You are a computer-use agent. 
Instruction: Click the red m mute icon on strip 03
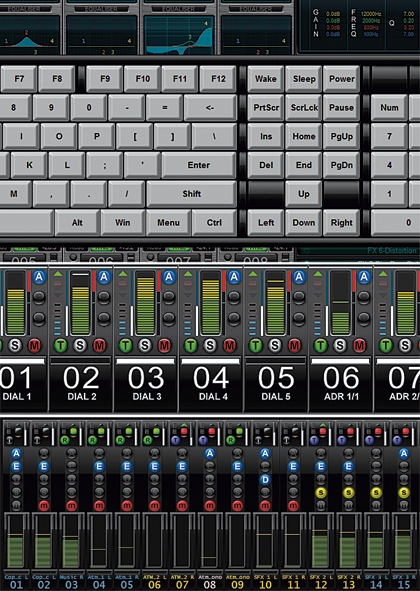[x=72, y=505]
